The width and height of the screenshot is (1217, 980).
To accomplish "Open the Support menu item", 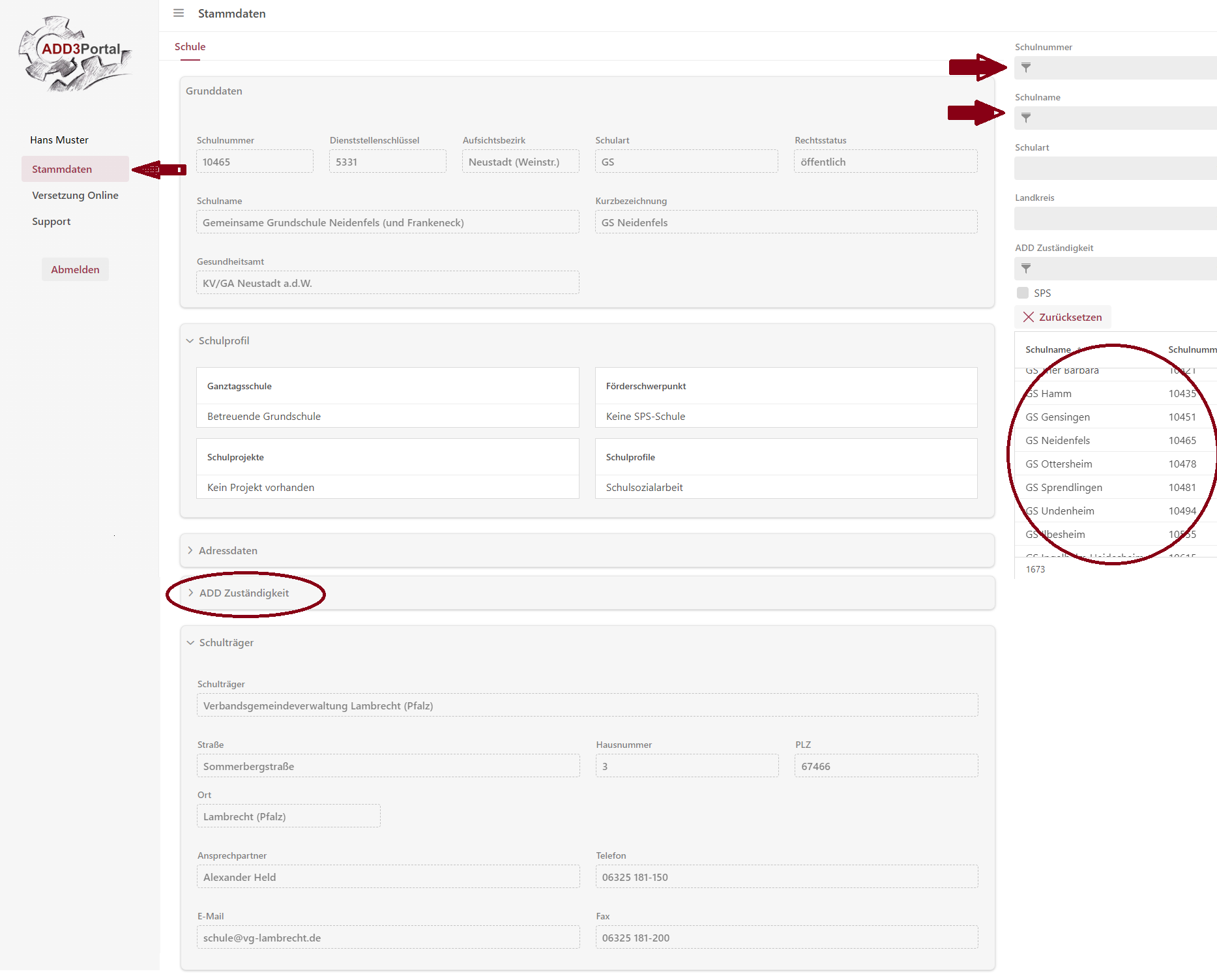I will tap(51, 221).
